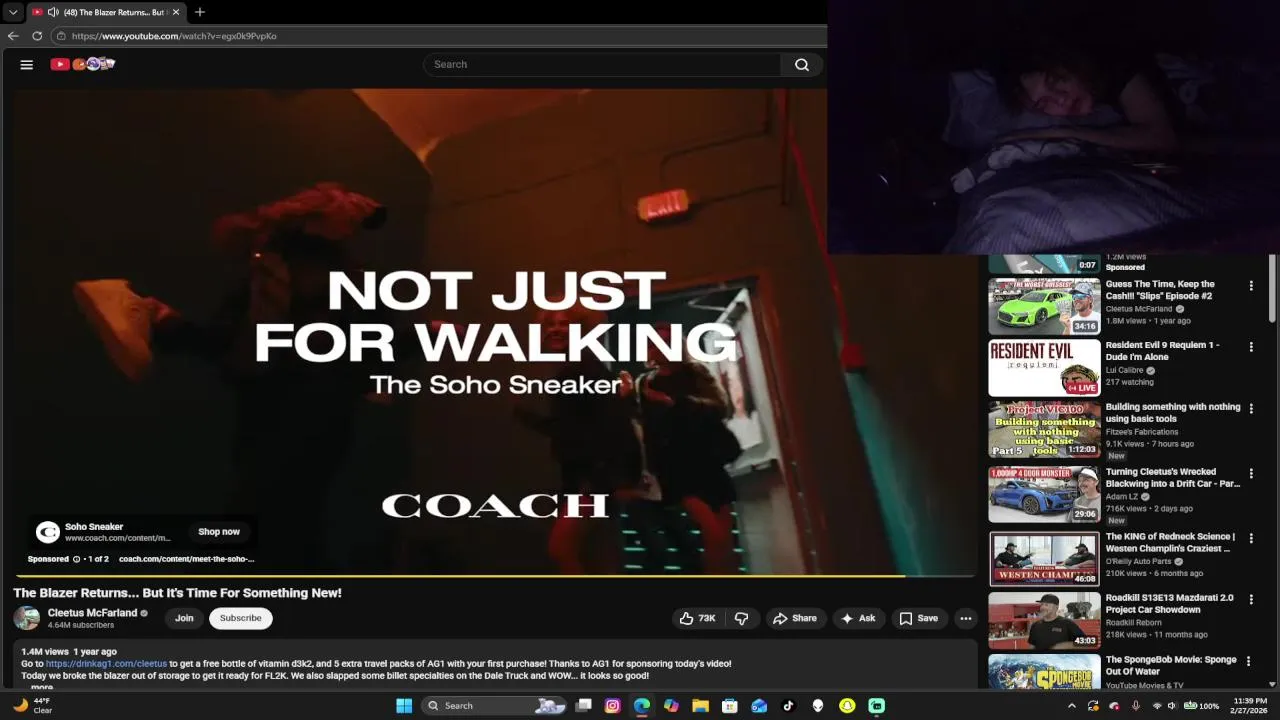The height and width of the screenshot is (720, 1280).
Task: Open the Cleetus McFarland channel avatar
Action: 27,618
